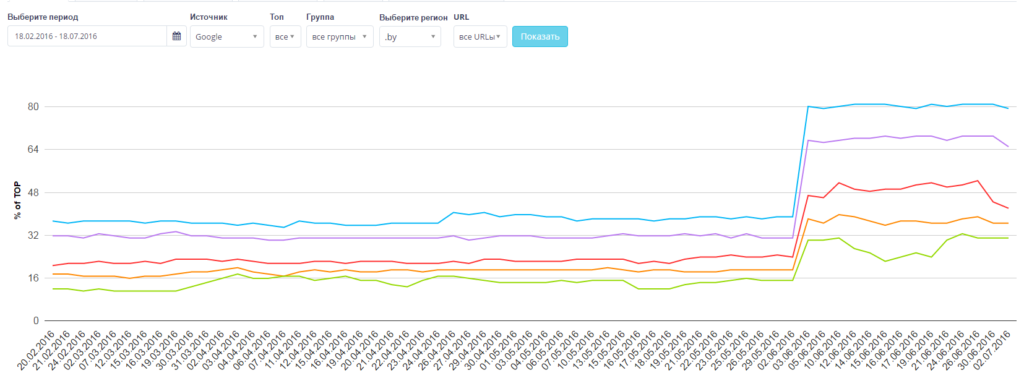Click the Показать button
This screenshot has height=386, width=1024.
(x=540, y=37)
